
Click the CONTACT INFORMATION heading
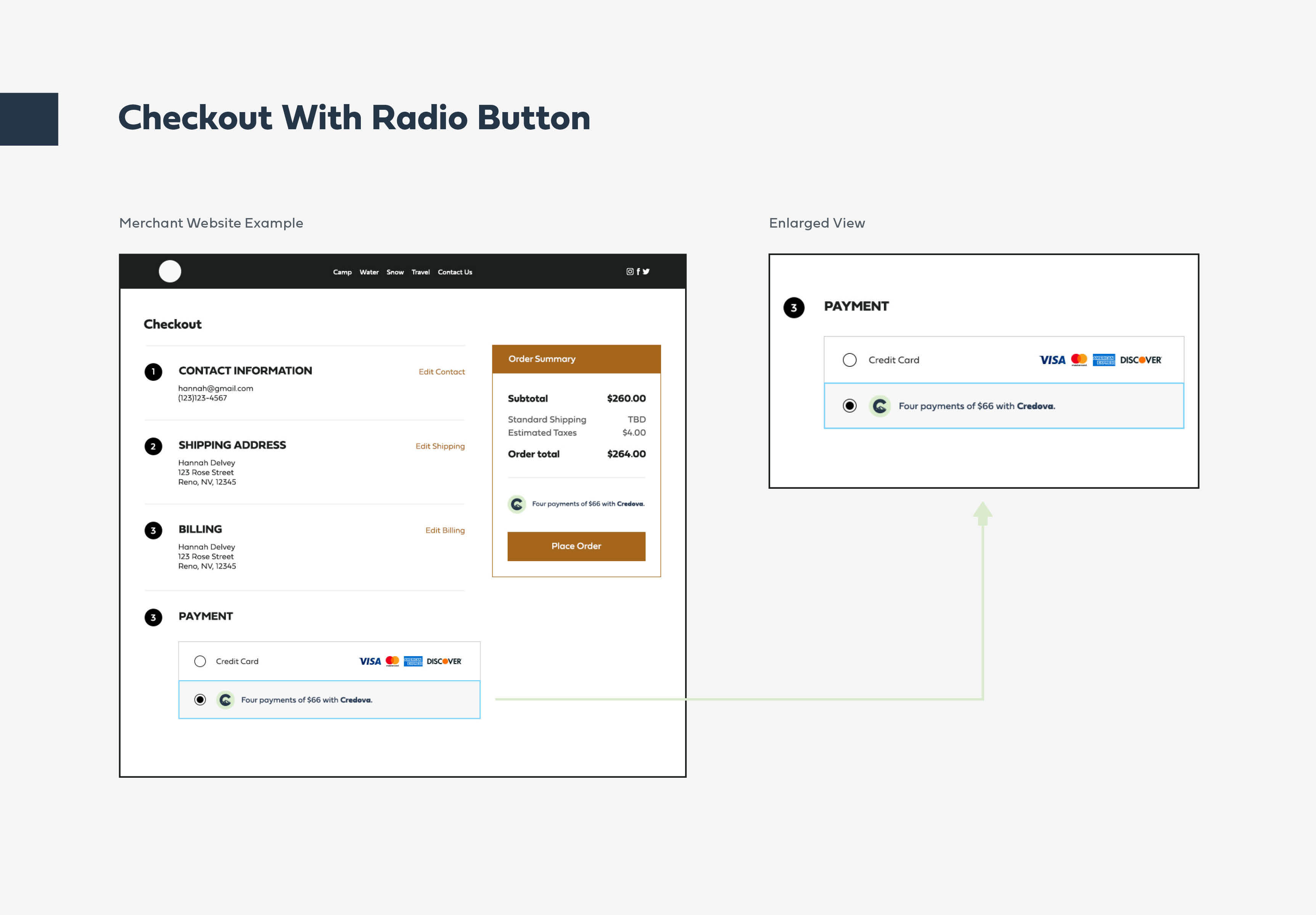point(245,371)
